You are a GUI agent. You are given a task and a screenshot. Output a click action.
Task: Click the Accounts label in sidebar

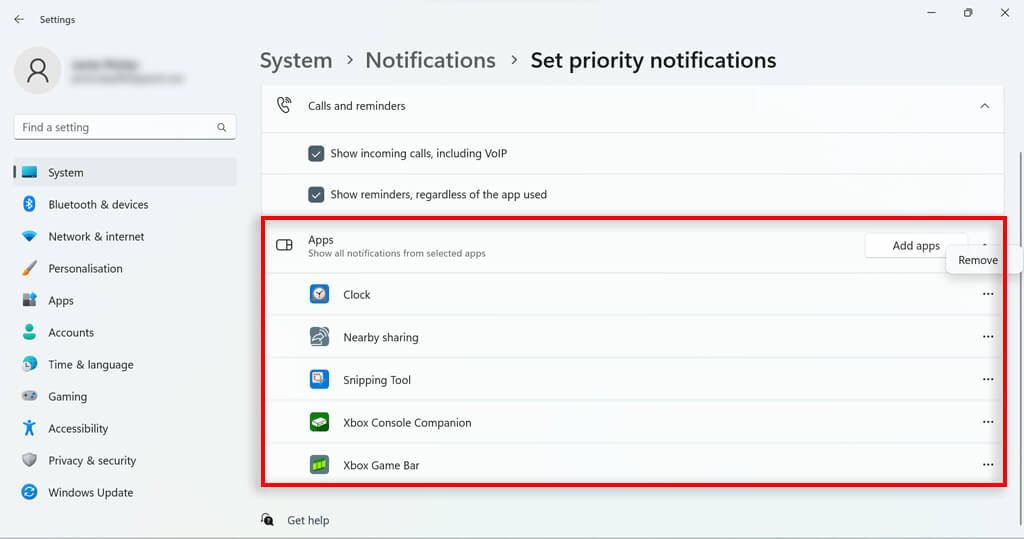coord(71,333)
